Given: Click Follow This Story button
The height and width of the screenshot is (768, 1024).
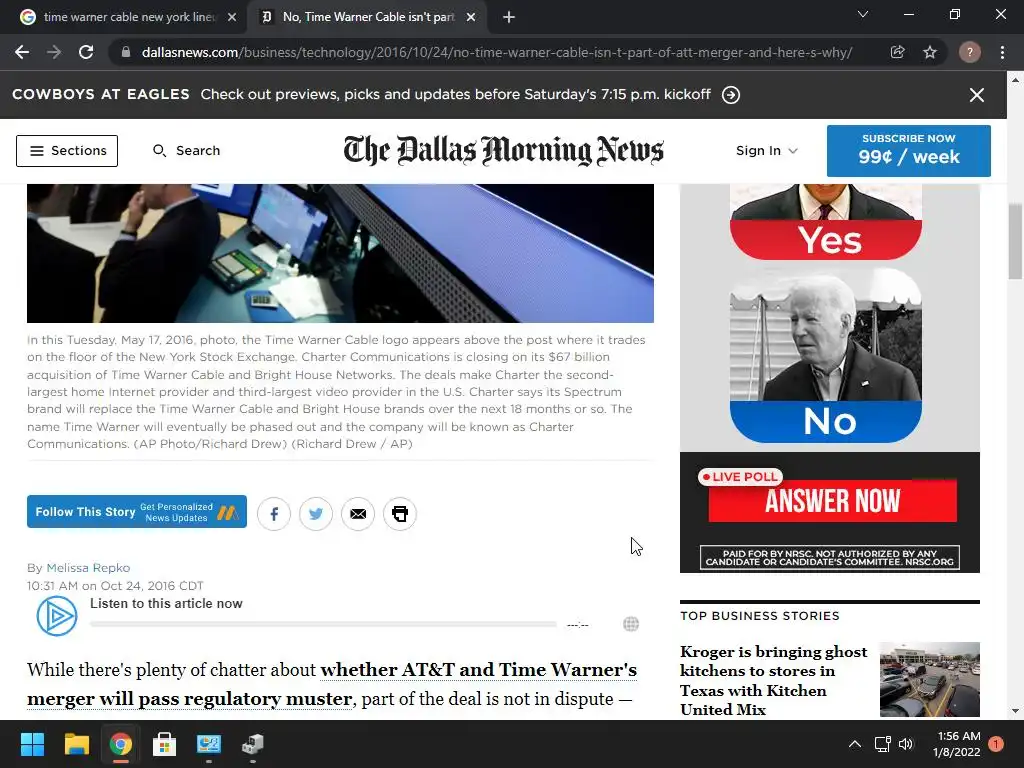Looking at the screenshot, I should click(x=136, y=511).
